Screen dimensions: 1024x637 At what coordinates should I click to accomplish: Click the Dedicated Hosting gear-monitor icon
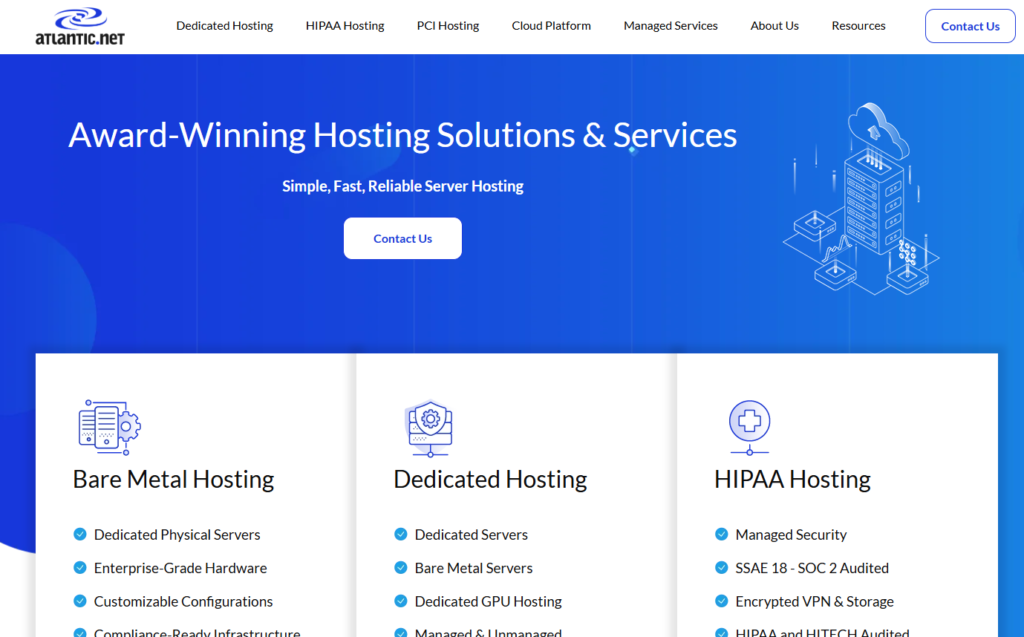430,427
